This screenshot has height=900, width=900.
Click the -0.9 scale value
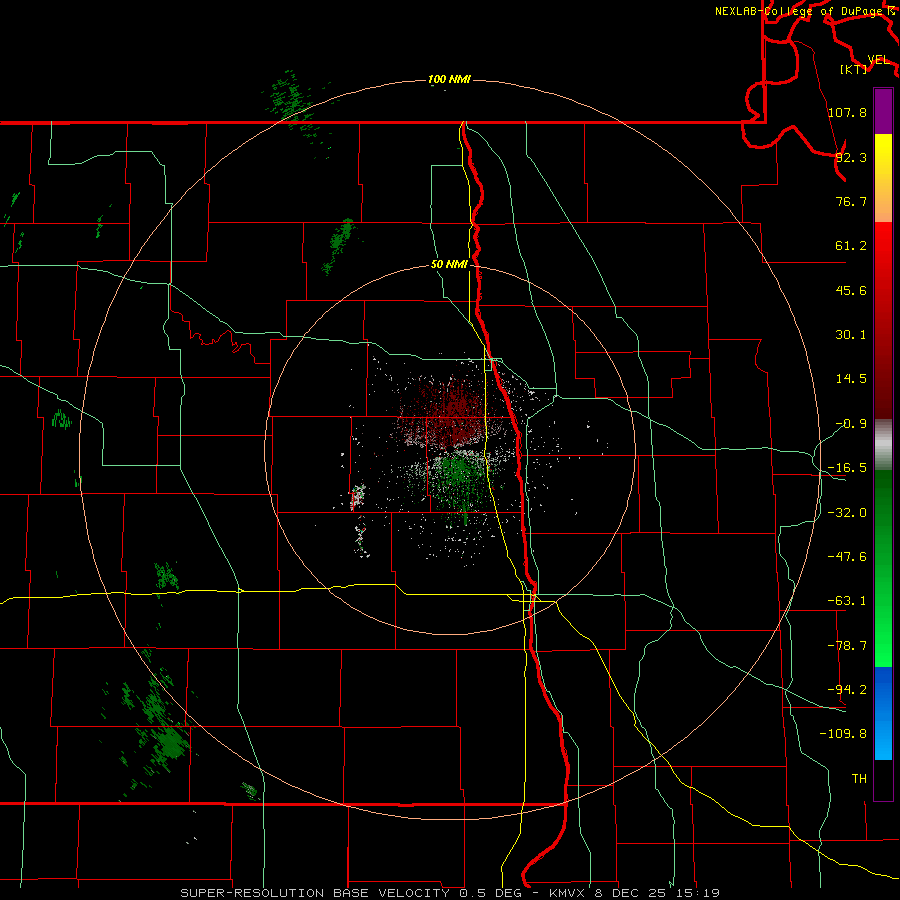[x=851, y=424]
